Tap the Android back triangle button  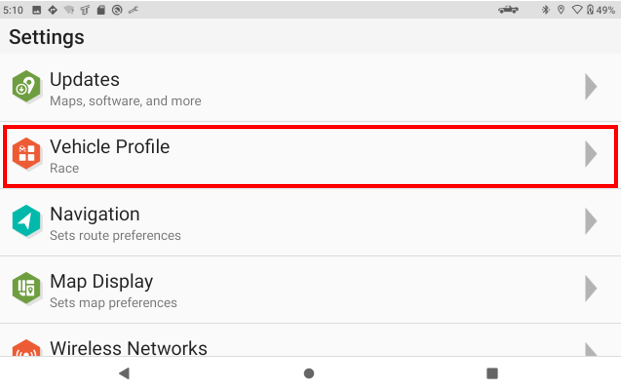coord(124,373)
